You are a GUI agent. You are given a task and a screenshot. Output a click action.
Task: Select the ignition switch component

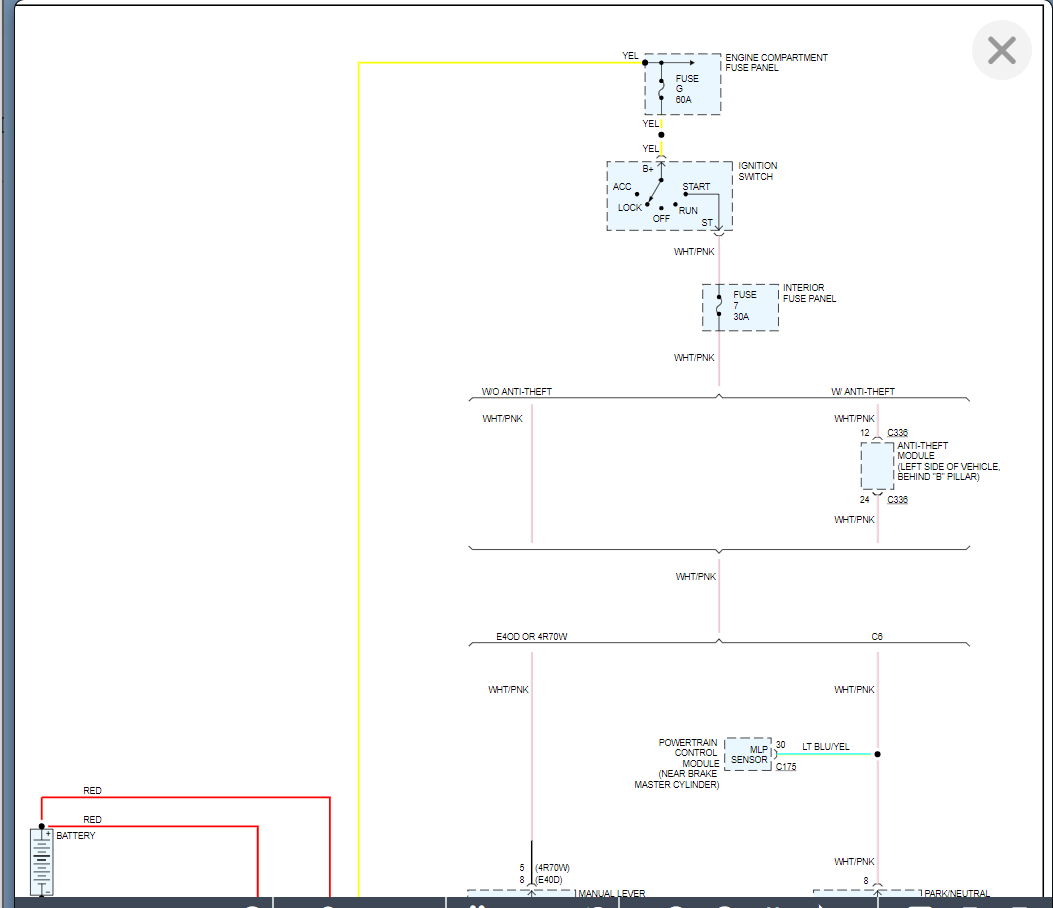coord(669,196)
